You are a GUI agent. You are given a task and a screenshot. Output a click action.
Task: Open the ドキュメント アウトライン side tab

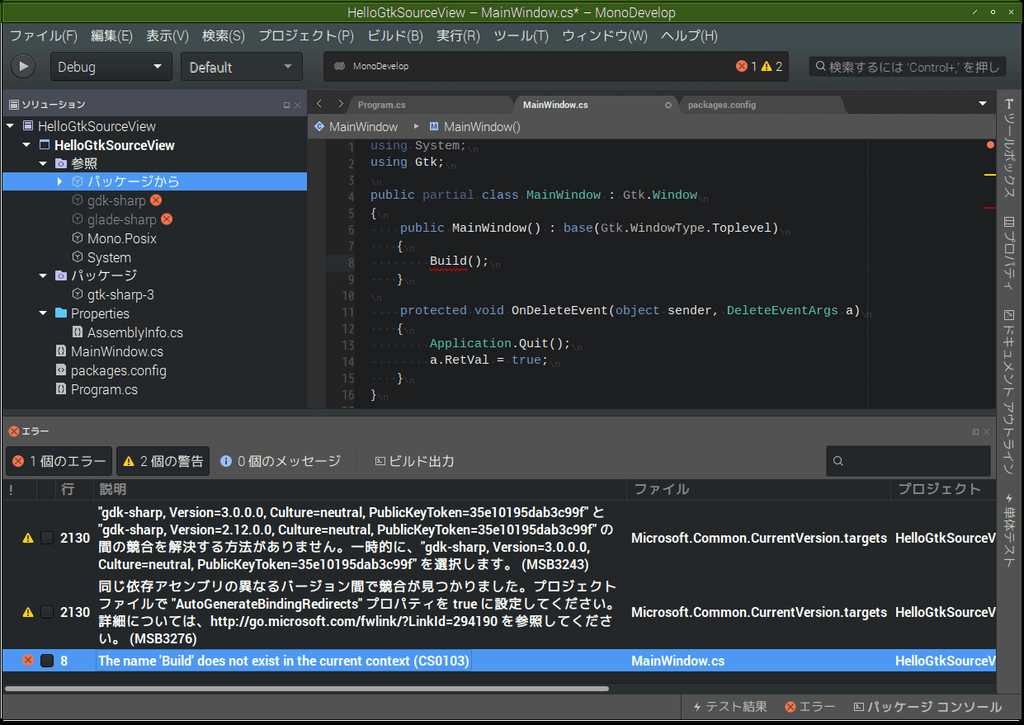[1010, 391]
